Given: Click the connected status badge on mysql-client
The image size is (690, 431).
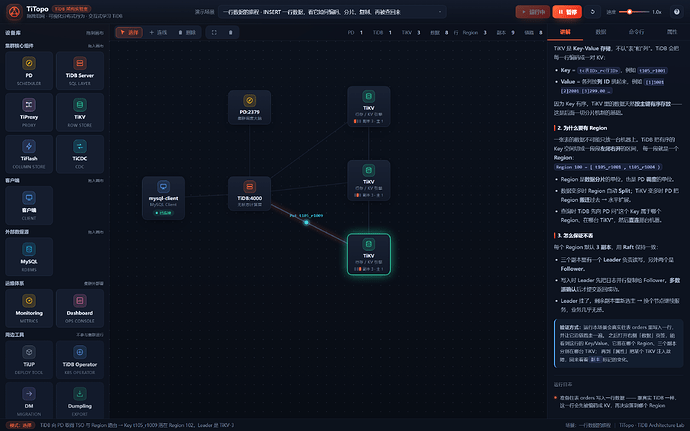Looking at the screenshot, I should tap(163, 213).
